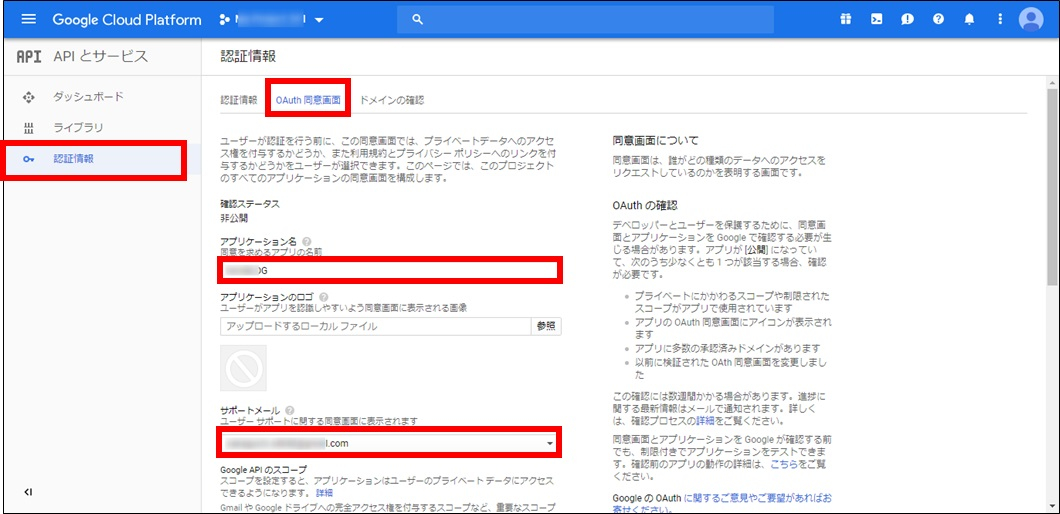Viewport: 1060px width, 514px height.
Task: Open the 詳細 link about 確認プロセス
Action: 704,420
